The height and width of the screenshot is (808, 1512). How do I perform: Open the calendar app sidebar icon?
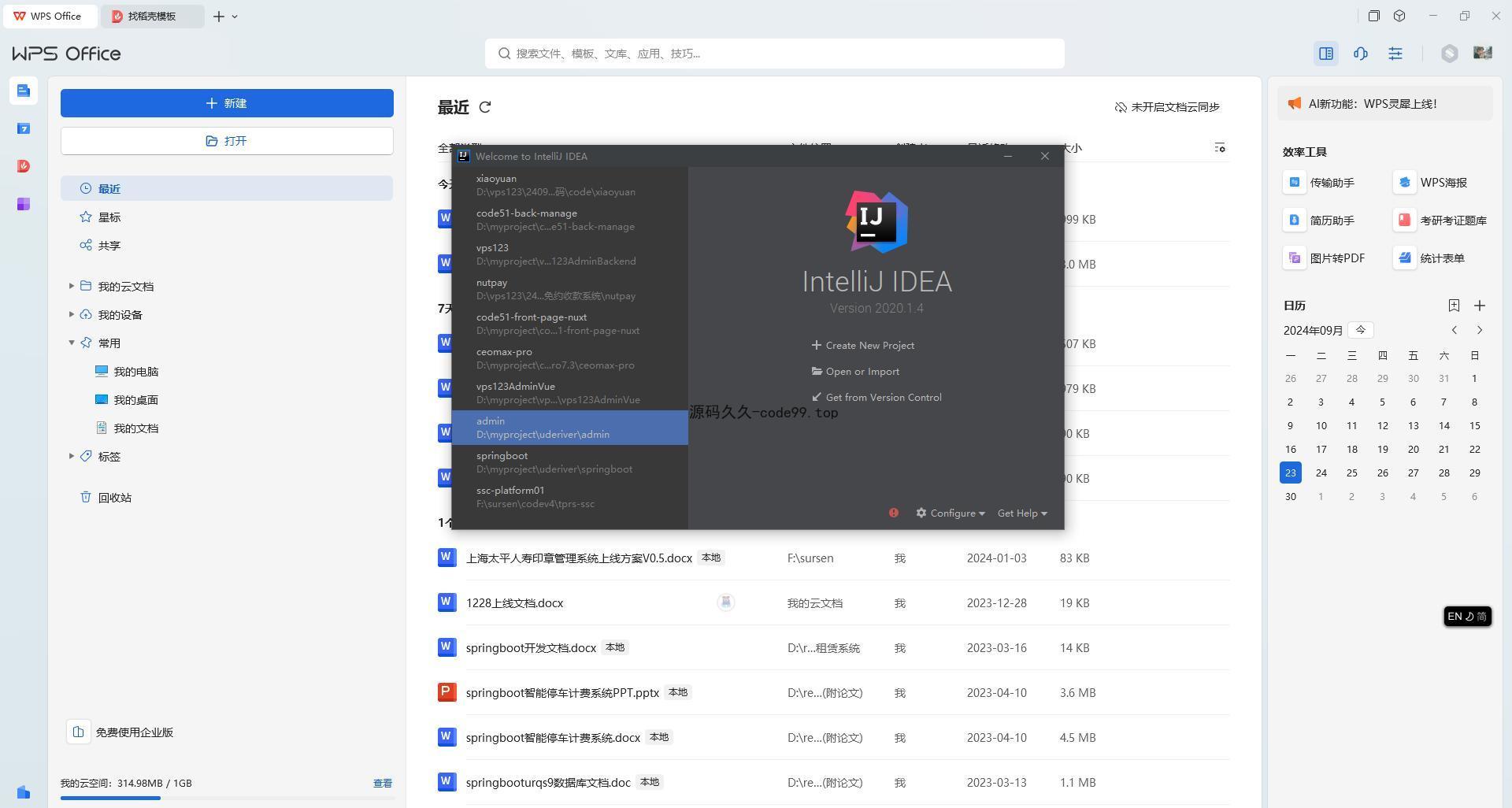pos(23,128)
